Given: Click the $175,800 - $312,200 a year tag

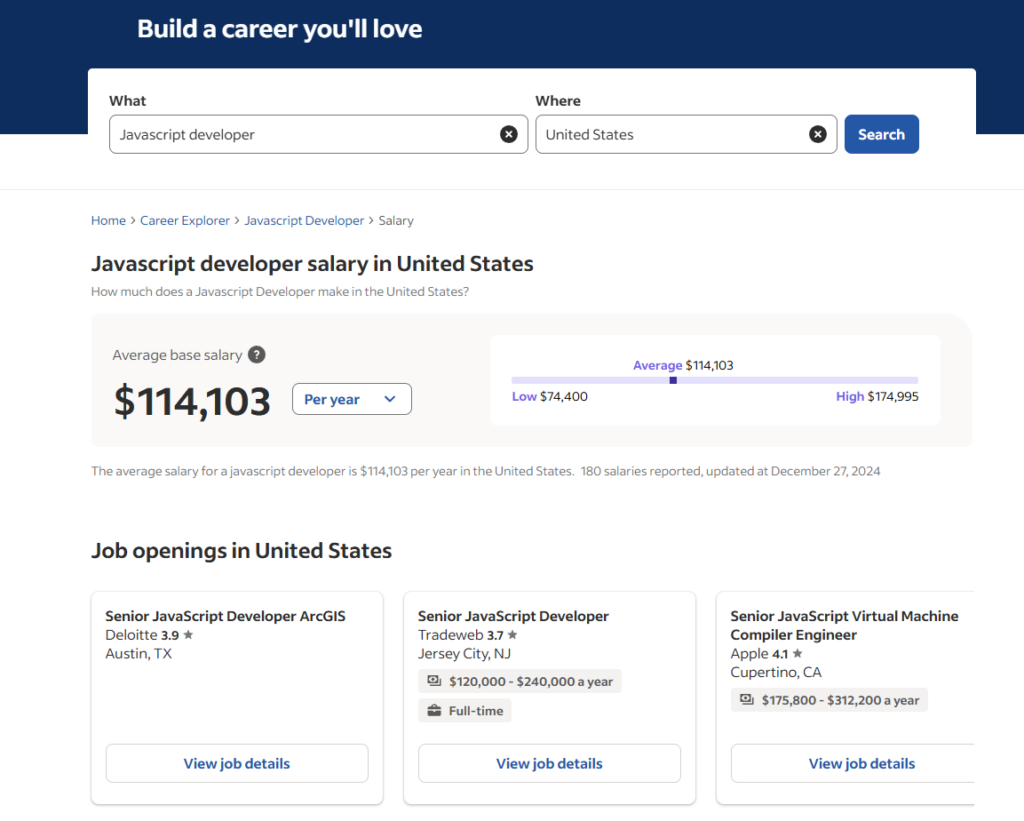Looking at the screenshot, I should [829, 700].
